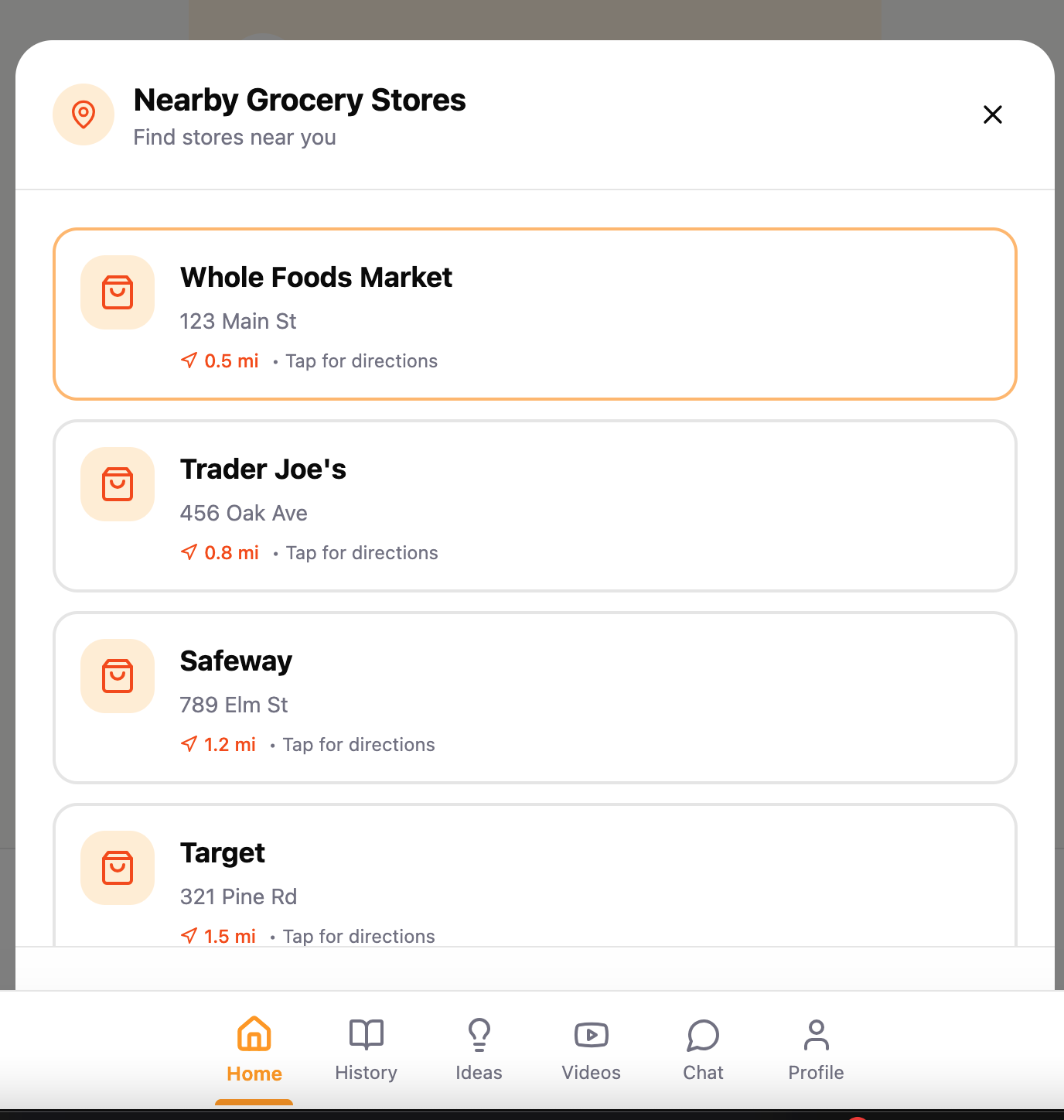Screen dimensions: 1064x1120
Task: Click the navigation arrow beside 0.5 mi
Action: pos(189,360)
